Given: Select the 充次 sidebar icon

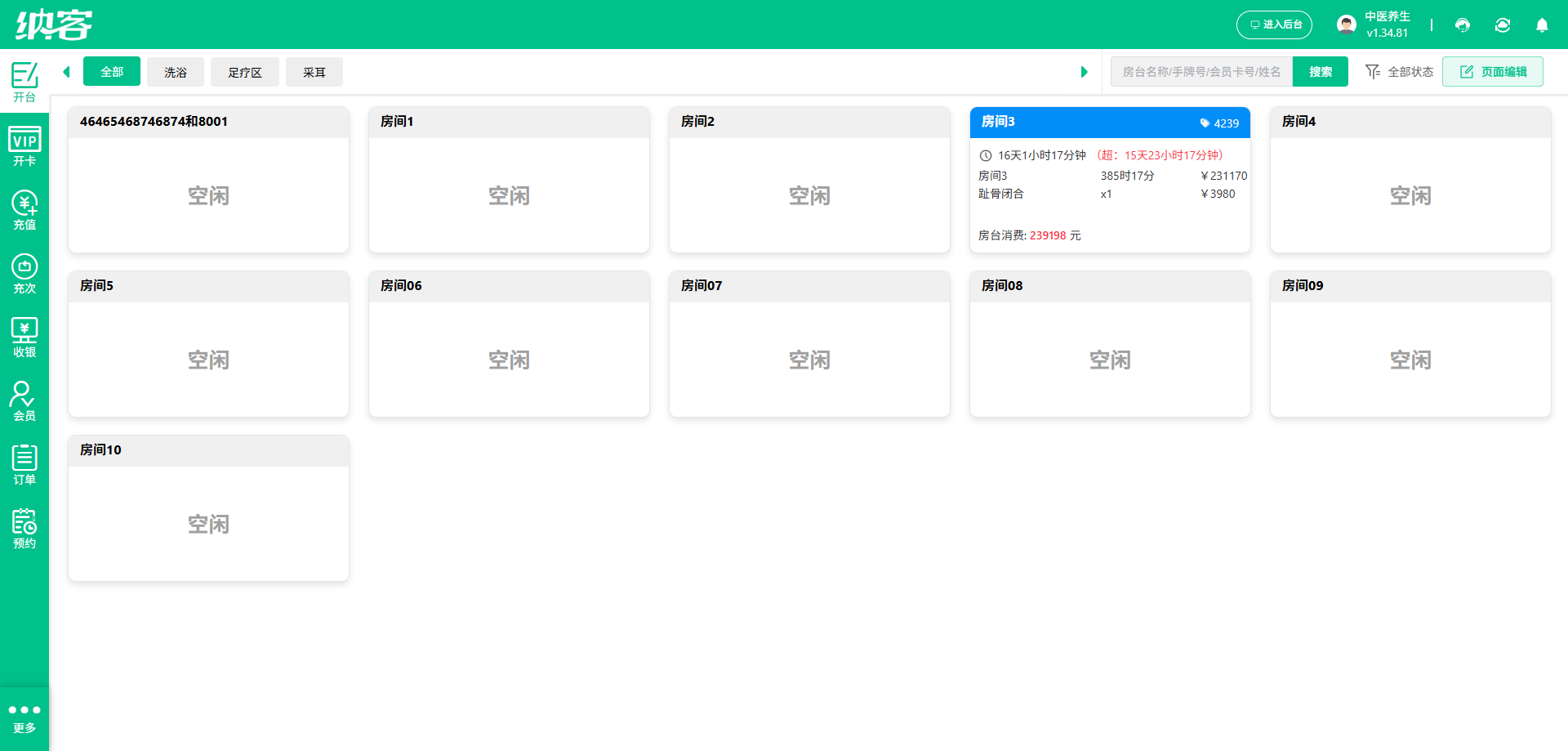Looking at the screenshot, I should tap(24, 275).
